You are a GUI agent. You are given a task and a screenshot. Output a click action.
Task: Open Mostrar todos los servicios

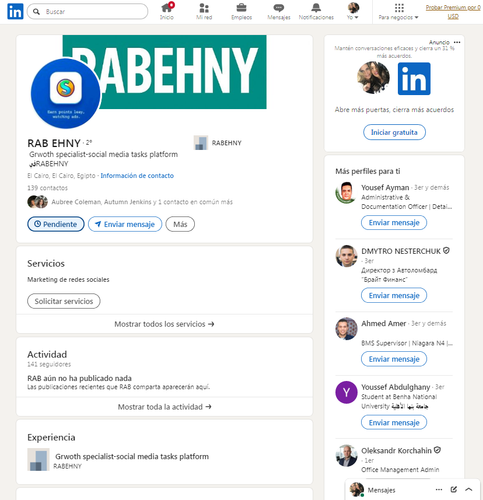coord(164,324)
